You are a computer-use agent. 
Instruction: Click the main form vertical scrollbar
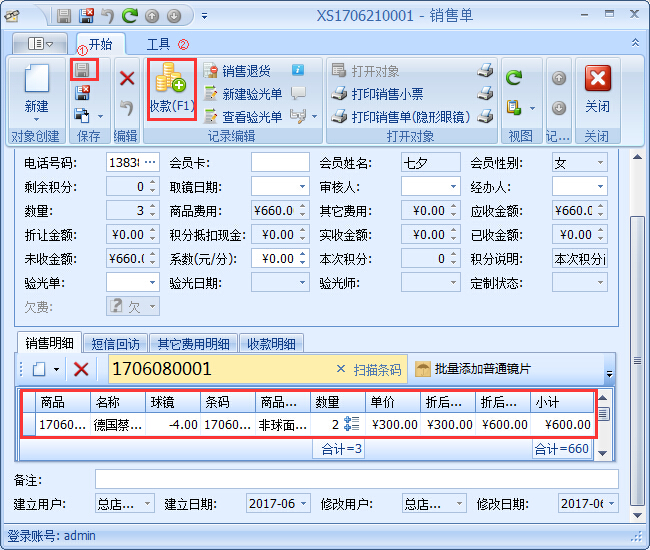(x=638, y=361)
